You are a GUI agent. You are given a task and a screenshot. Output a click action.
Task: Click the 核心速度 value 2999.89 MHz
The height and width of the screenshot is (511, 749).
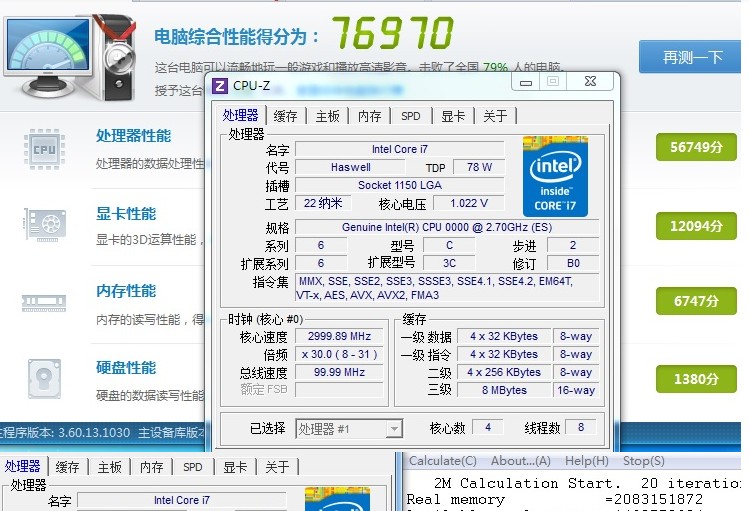(339, 336)
